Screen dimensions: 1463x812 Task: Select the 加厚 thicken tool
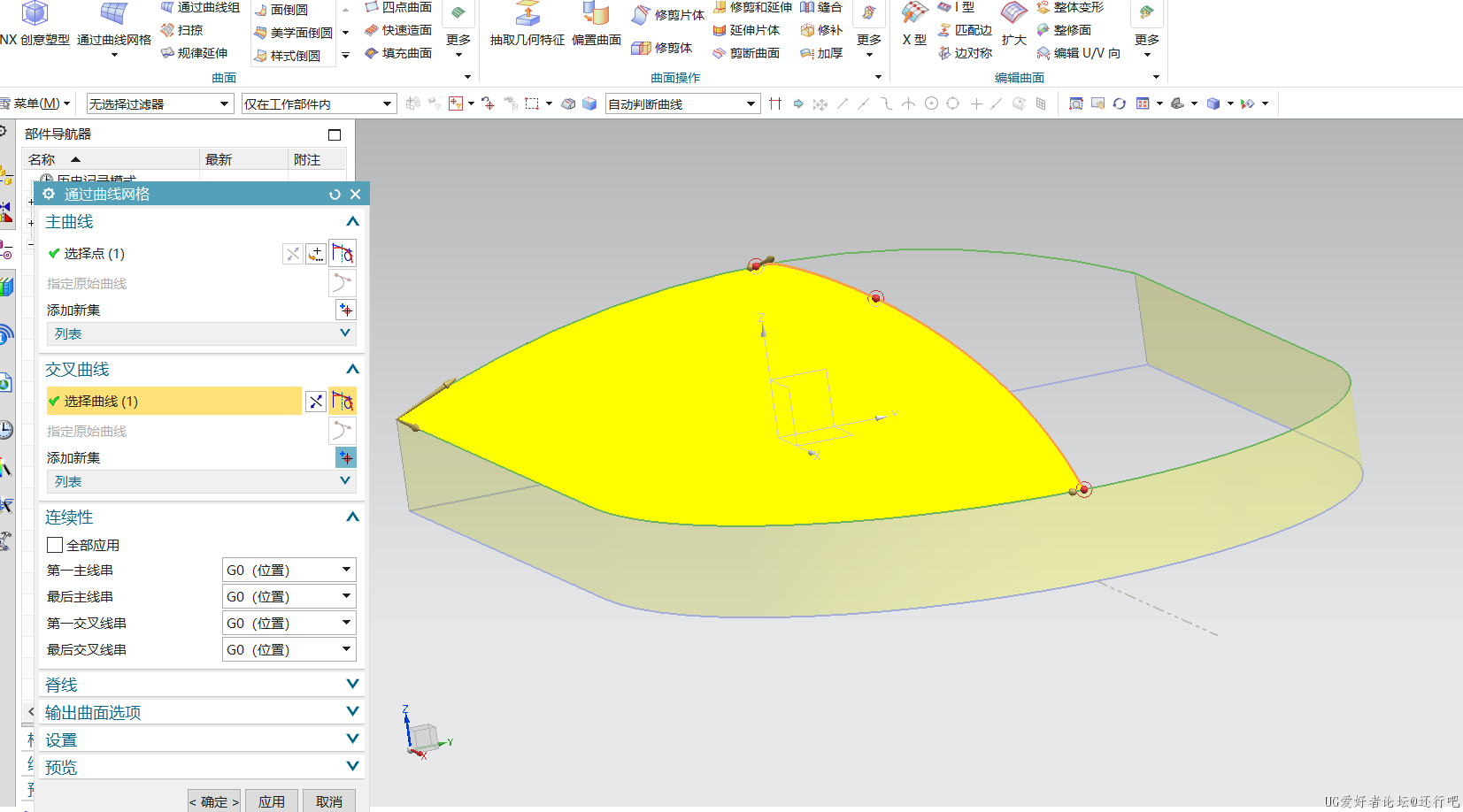tap(821, 53)
